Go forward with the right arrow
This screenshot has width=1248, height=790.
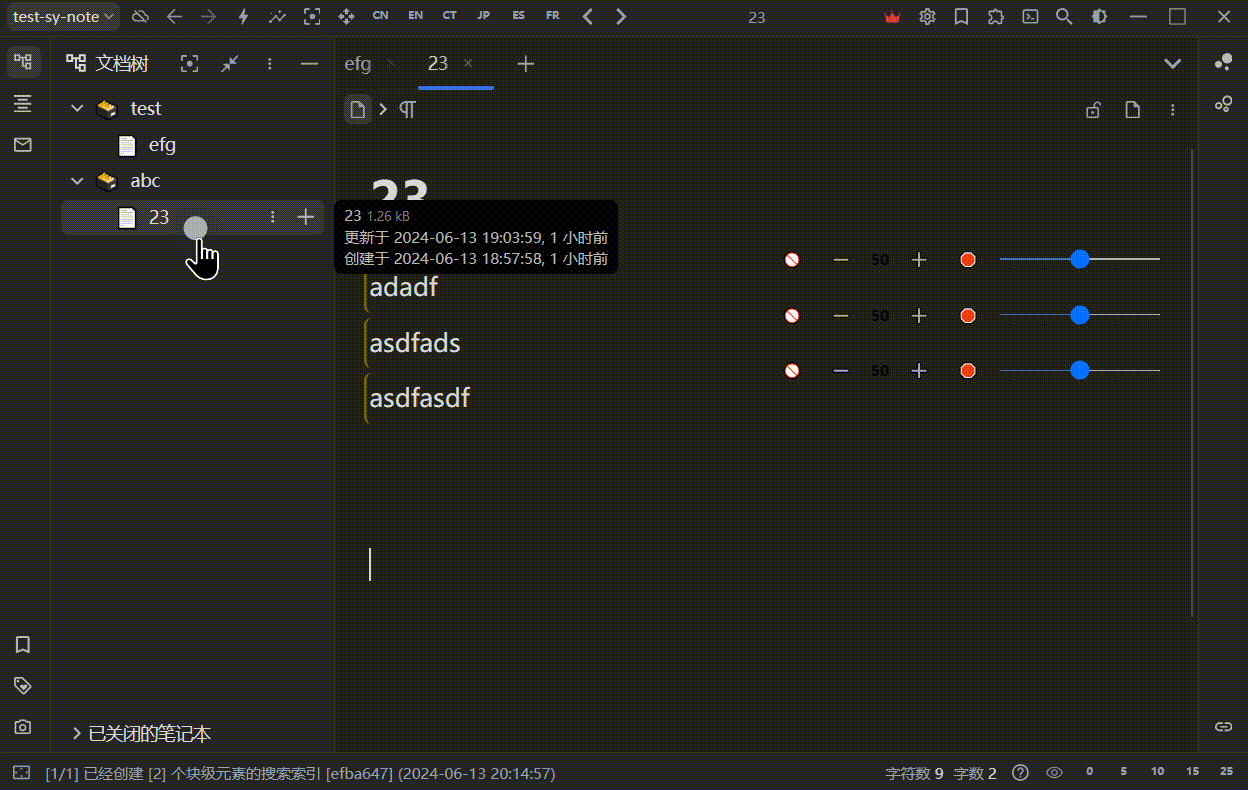[x=208, y=17]
